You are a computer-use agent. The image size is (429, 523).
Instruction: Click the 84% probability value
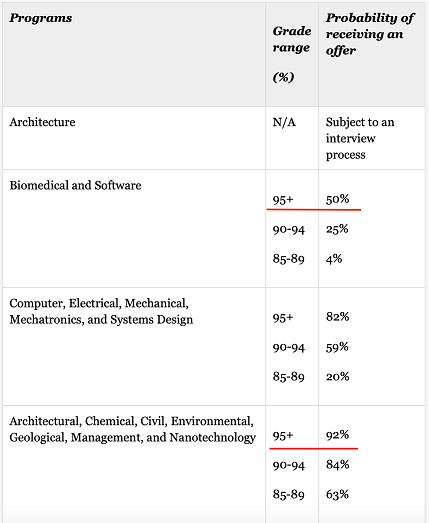337,464
